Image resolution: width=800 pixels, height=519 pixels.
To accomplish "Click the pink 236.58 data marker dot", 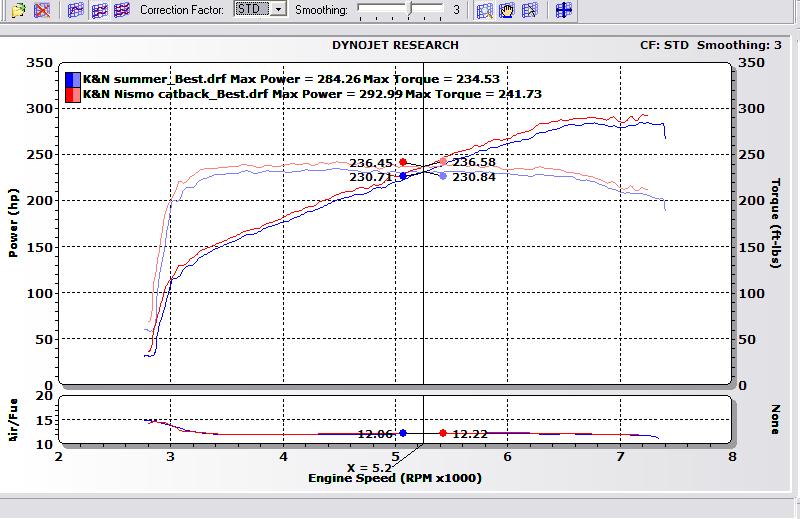I will coord(443,162).
